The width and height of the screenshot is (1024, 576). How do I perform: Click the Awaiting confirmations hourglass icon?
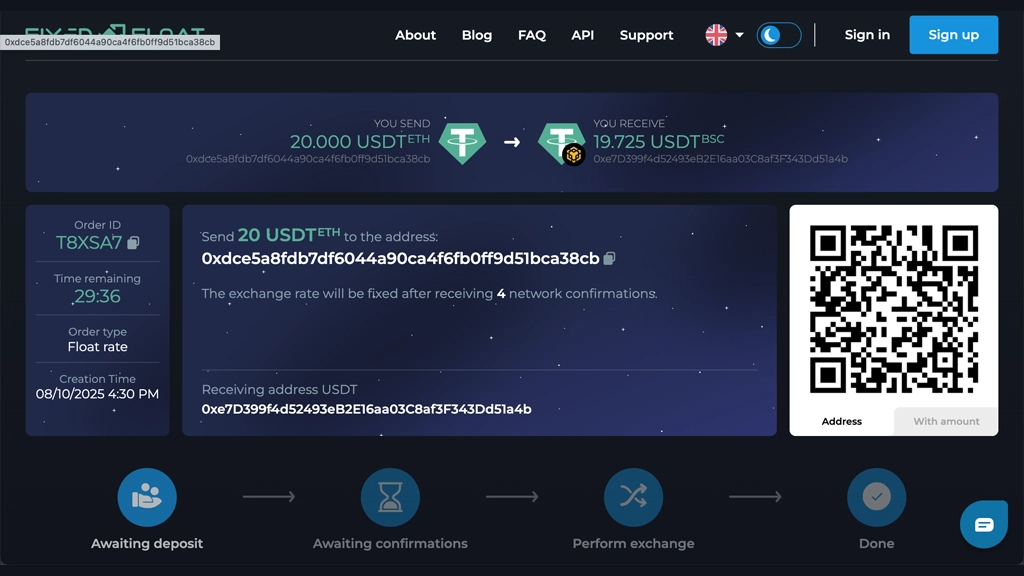390,497
